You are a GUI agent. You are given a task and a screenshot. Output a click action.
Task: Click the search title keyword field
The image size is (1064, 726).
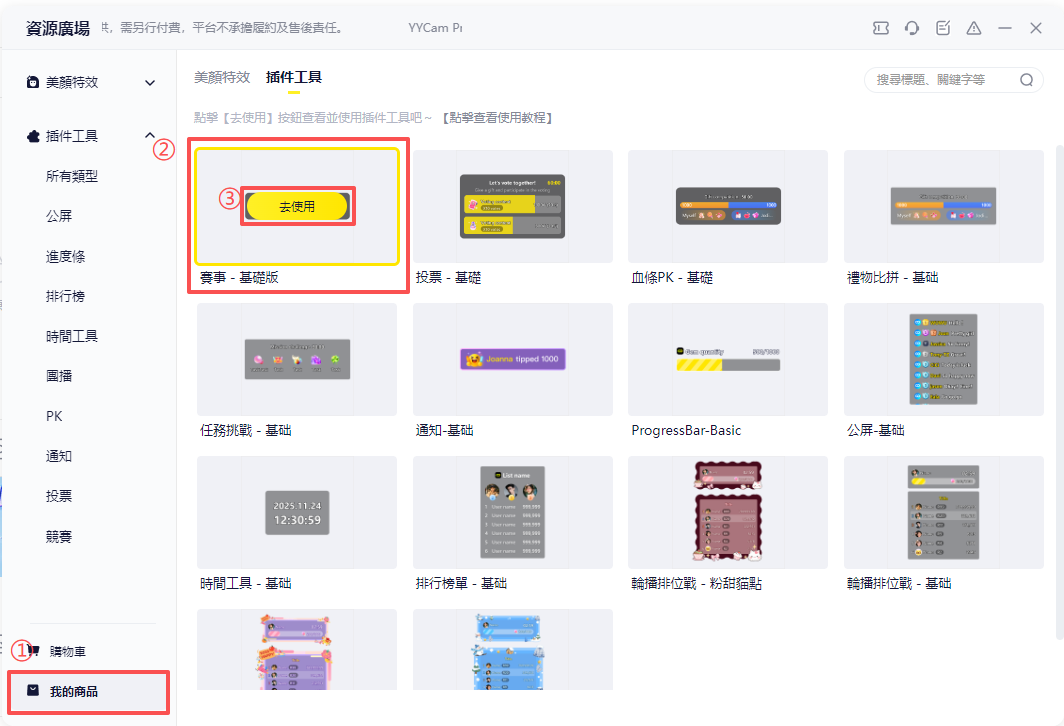[x=943, y=80]
